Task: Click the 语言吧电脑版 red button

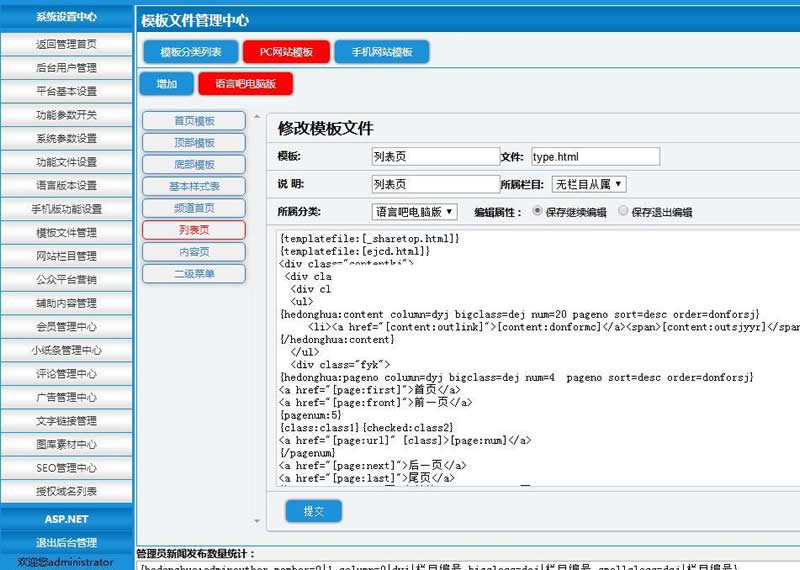Action: [245, 83]
